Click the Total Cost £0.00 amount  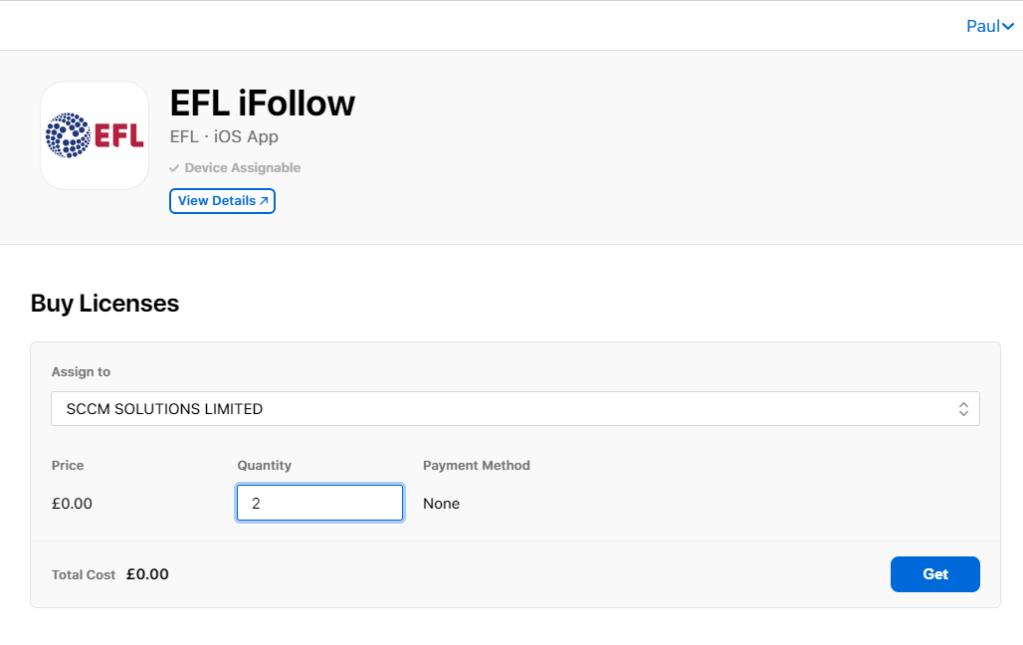[x=147, y=575]
